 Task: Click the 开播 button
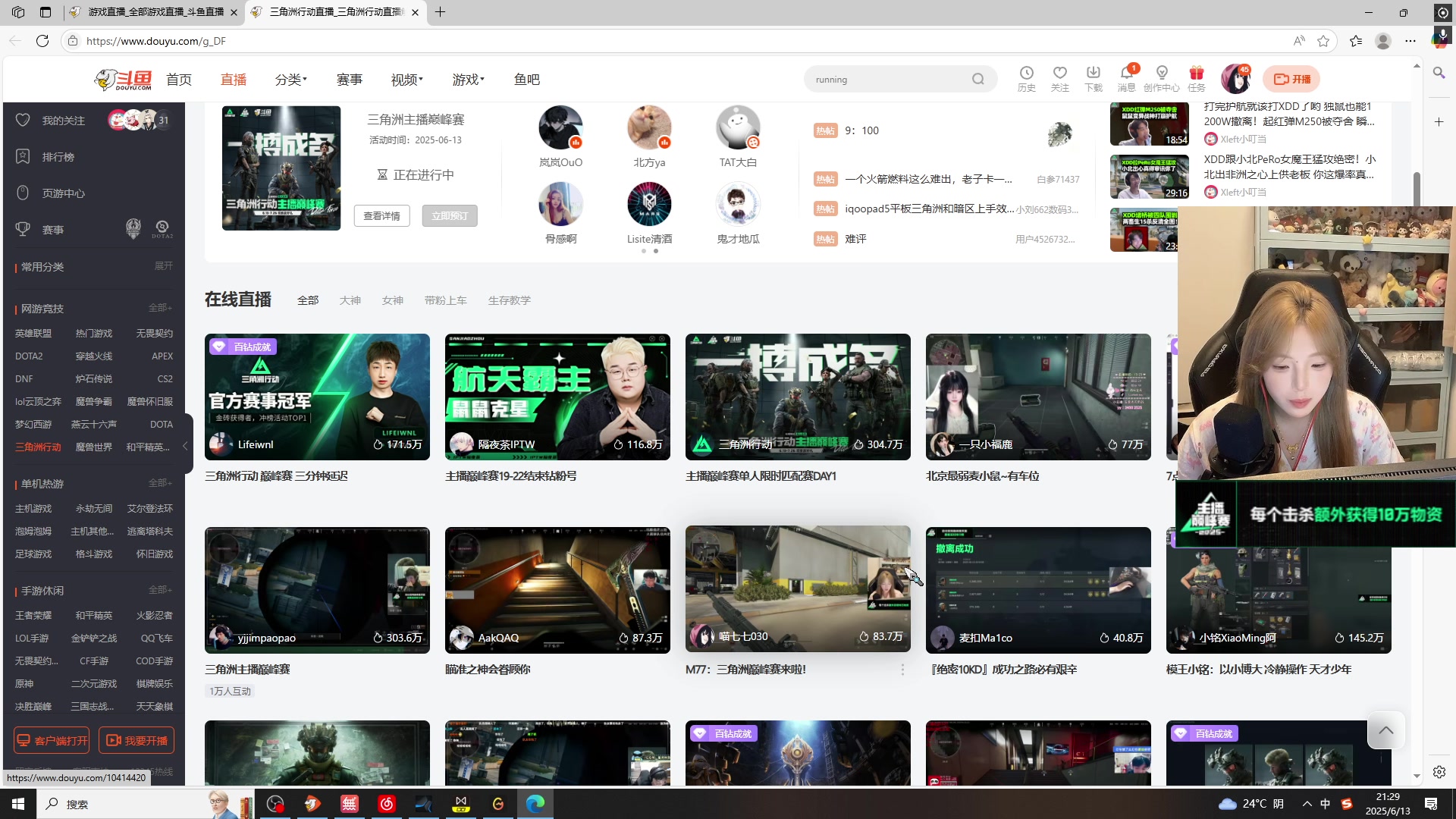pyautogui.click(x=1292, y=79)
